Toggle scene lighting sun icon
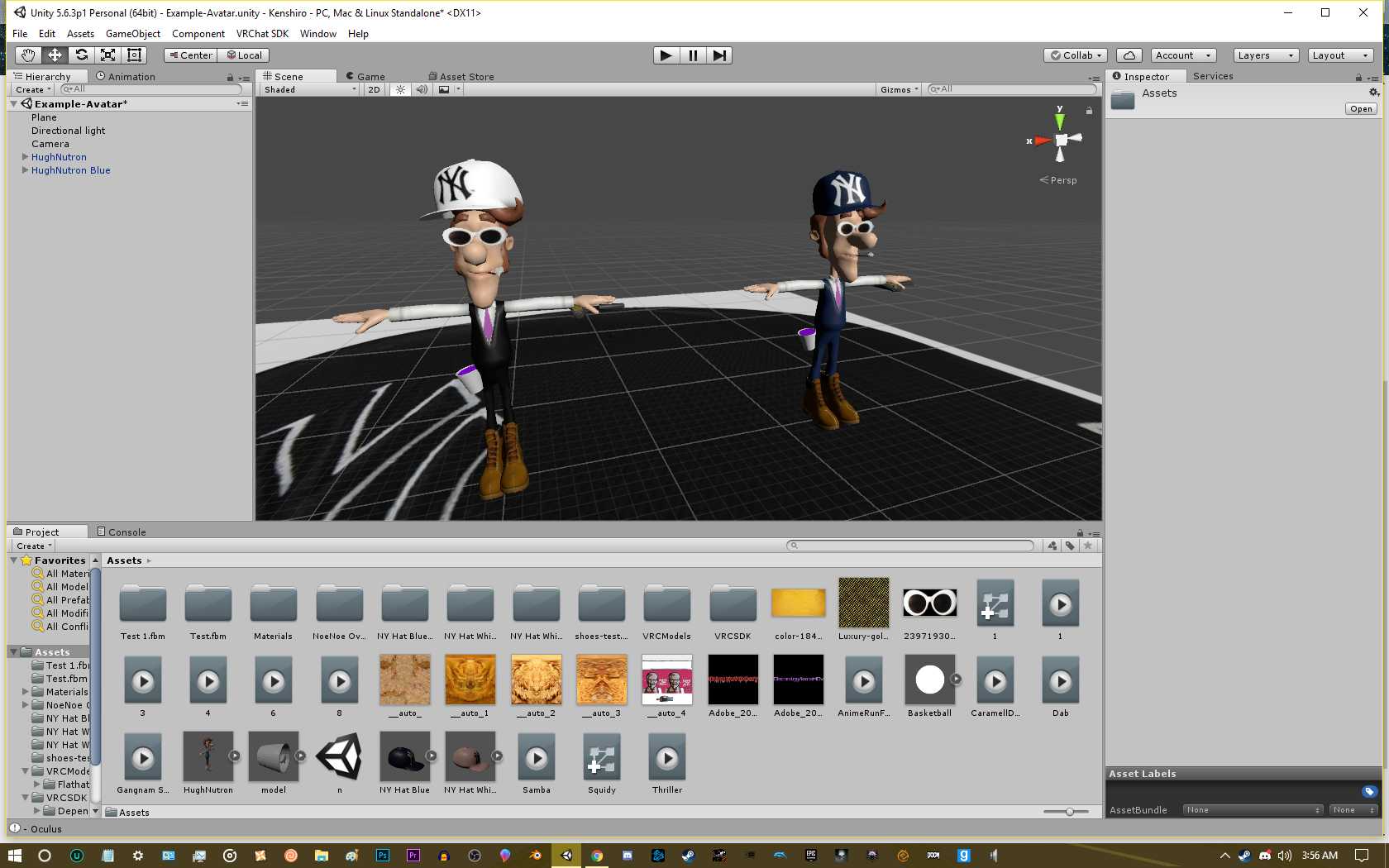Viewport: 1389px width, 868px height. click(400, 89)
